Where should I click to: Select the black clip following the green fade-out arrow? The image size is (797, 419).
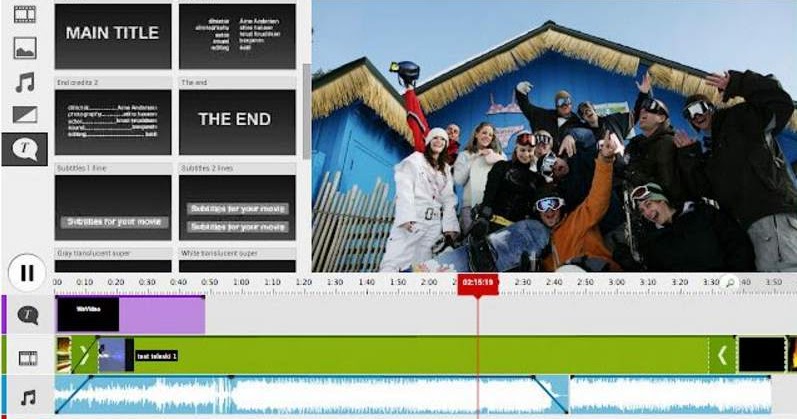(761, 354)
